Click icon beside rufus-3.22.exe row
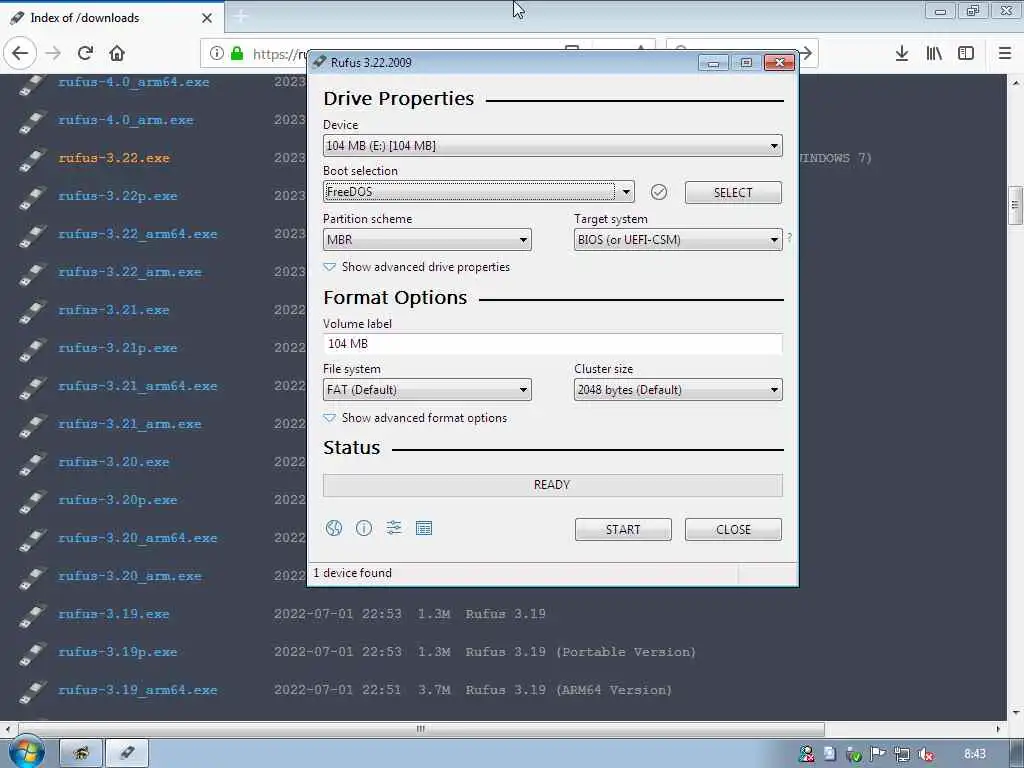Image resolution: width=1024 pixels, height=768 pixels. pos(32,159)
